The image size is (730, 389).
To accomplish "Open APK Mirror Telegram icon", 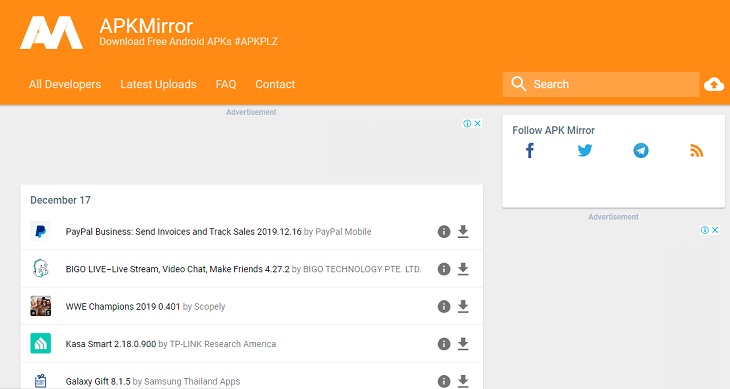I will pyautogui.click(x=641, y=150).
